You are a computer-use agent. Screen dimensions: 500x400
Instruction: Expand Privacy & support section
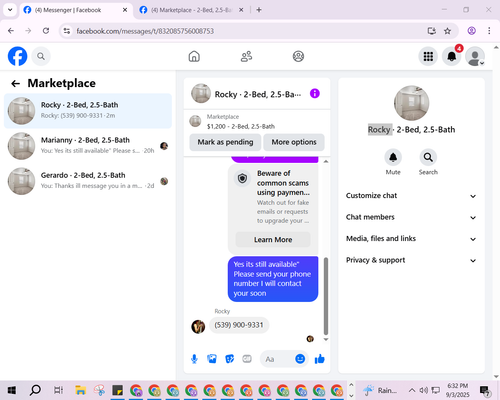[411, 260]
